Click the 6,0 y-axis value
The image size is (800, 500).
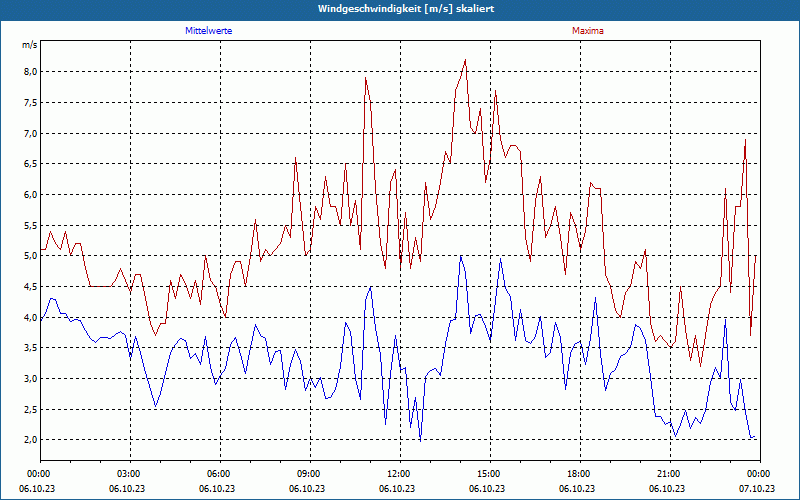click(31, 194)
